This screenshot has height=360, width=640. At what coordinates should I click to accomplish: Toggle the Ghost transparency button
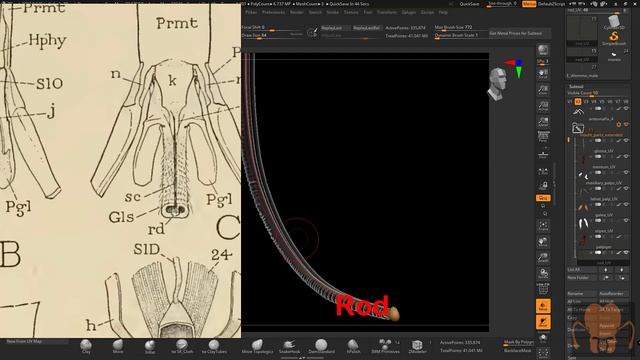click(543, 322)
